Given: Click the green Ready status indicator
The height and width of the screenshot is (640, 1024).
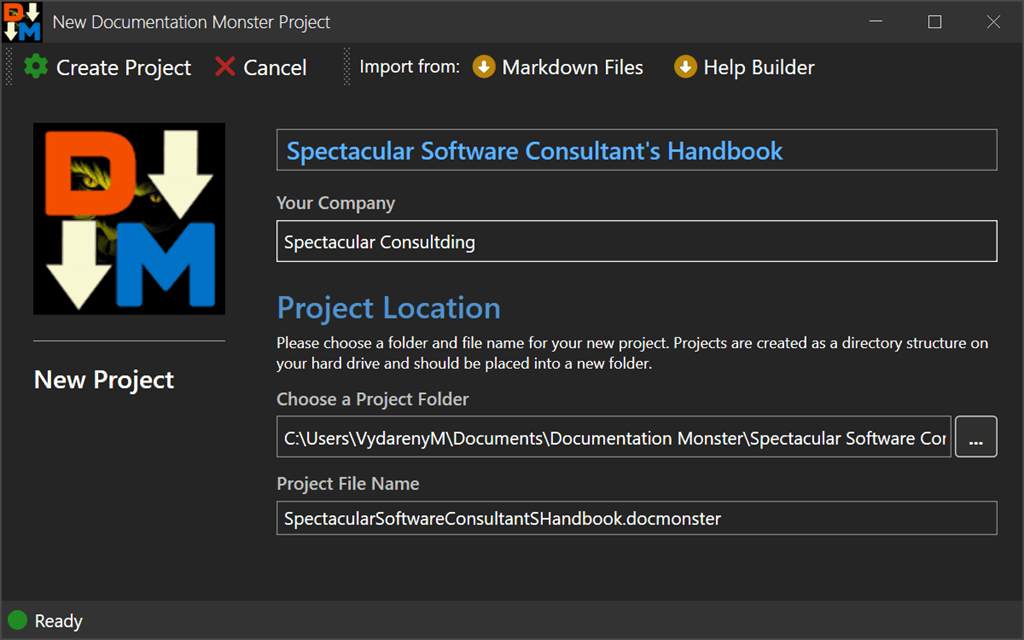Looking at the screenshot, I should coord(18,621).
